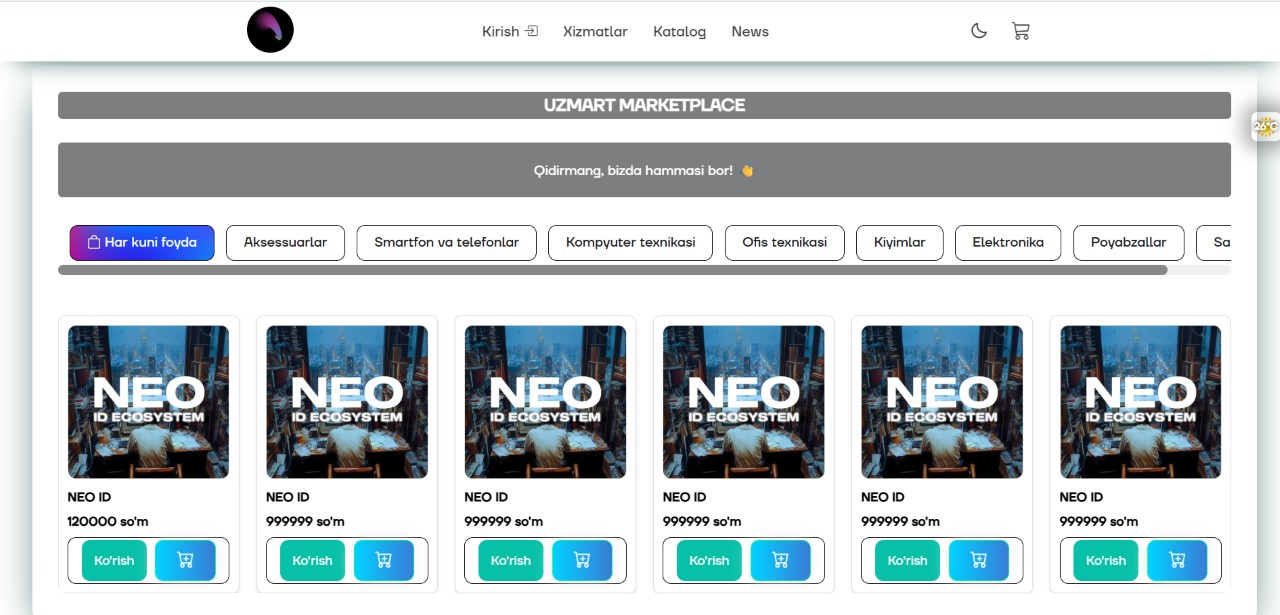Choose the Smartfon va telefonlar category
Viewport: 1280px width, 615px height.
(x=446, y=243)
